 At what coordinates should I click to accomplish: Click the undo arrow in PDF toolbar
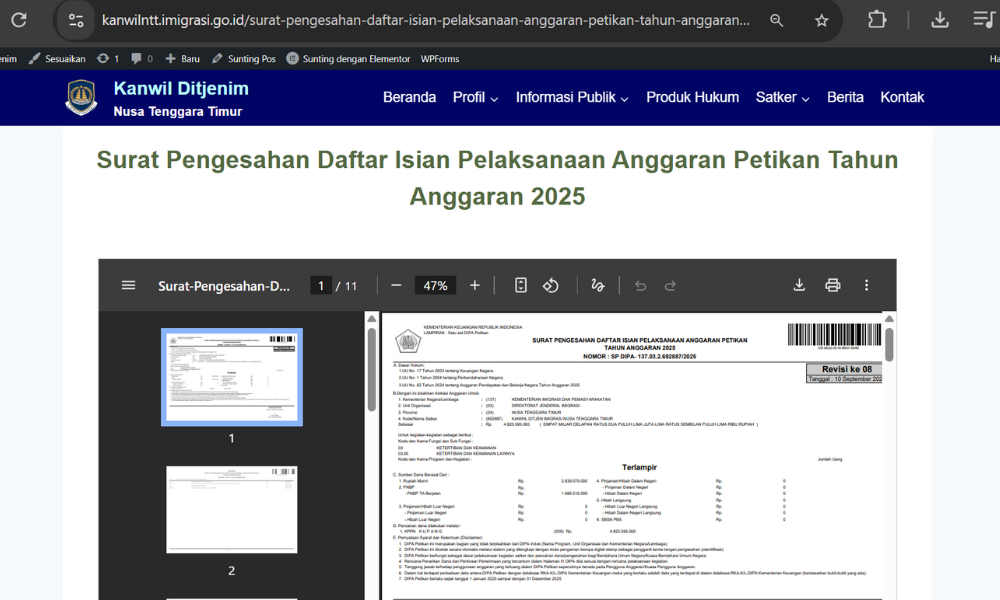point(640,286)
